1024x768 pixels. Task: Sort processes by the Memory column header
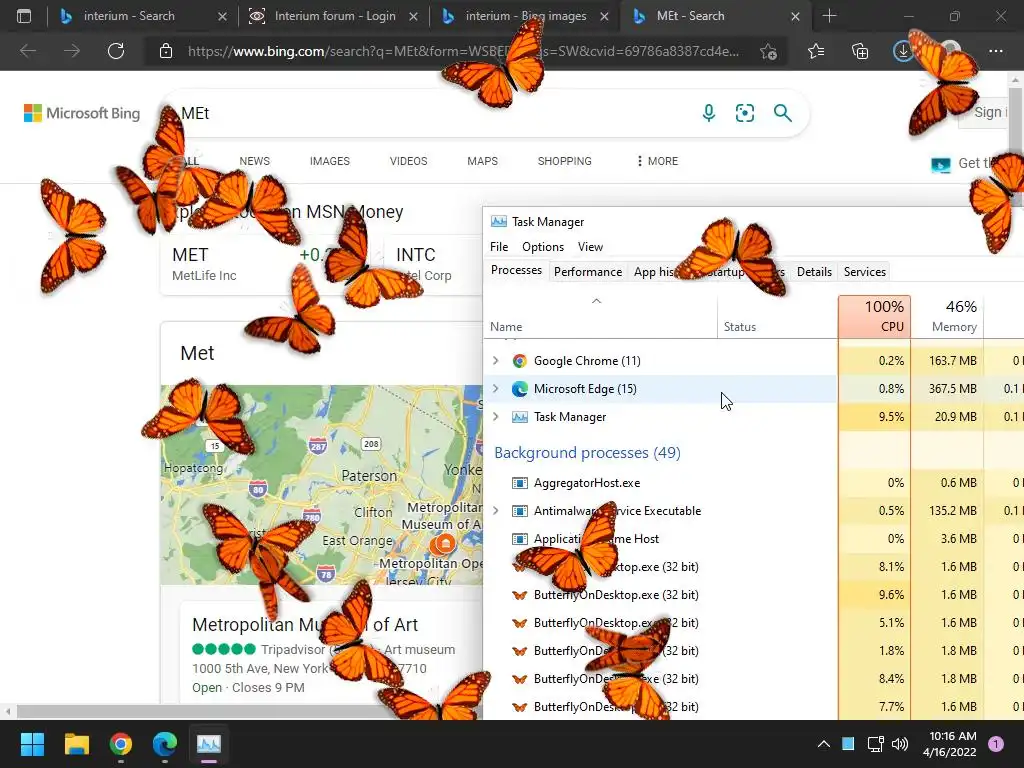[x=947, y=316]
